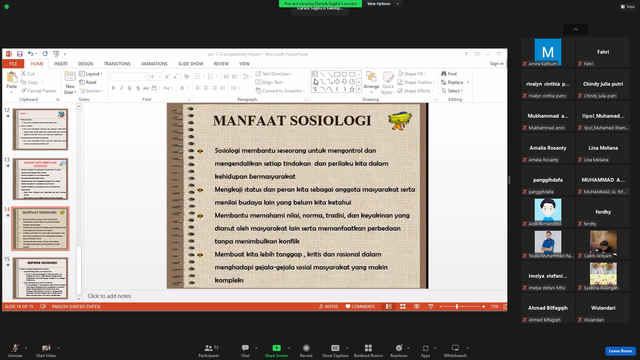Screen dimensions: 640x360
Task: Switch to Slide Sorter view icon
Action: [x=402, y=306]
